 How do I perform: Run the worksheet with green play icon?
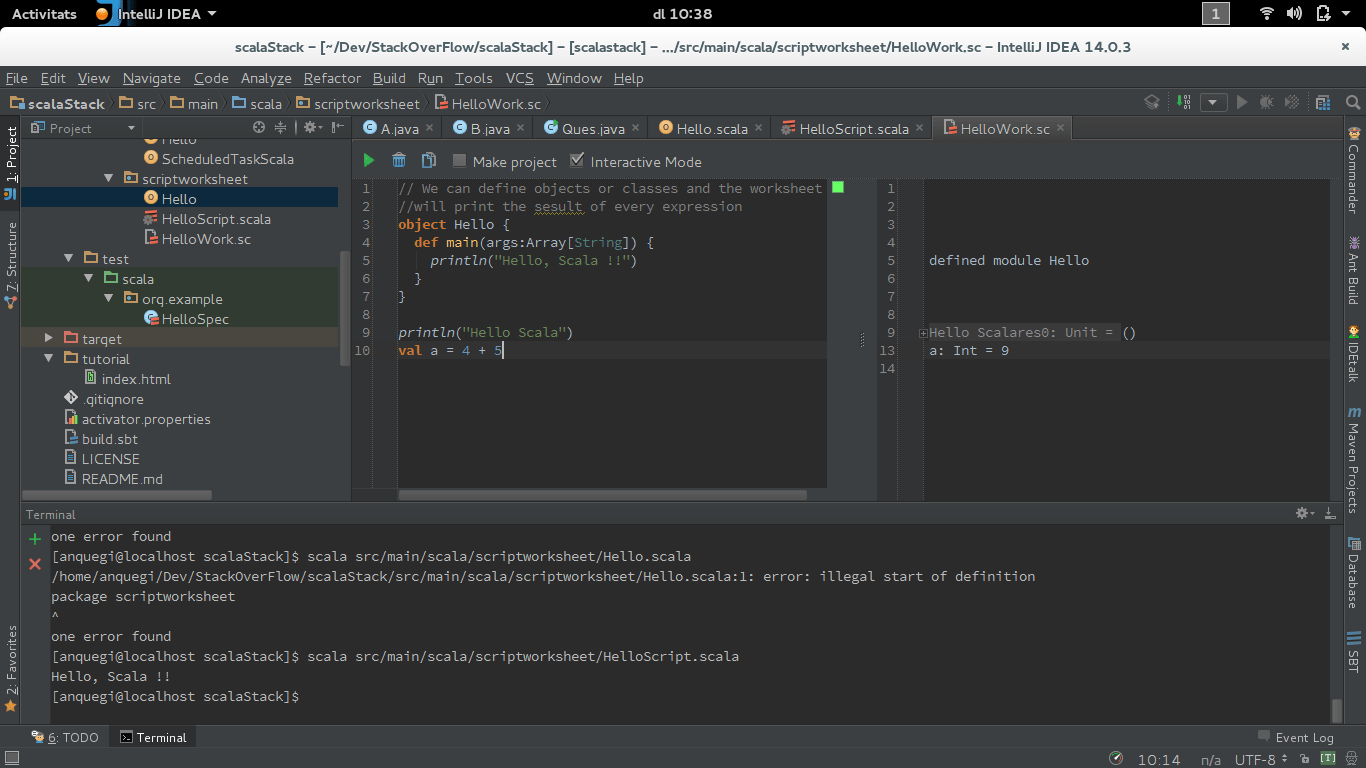point(369,160)
